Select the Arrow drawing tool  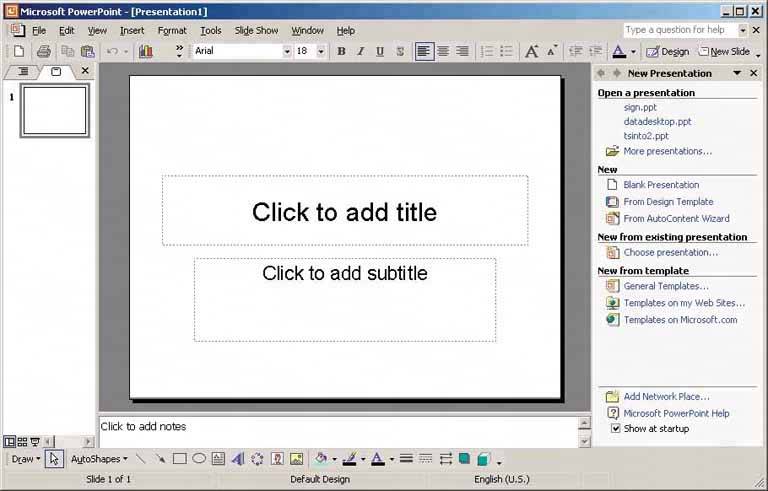(x=160, y=459)
